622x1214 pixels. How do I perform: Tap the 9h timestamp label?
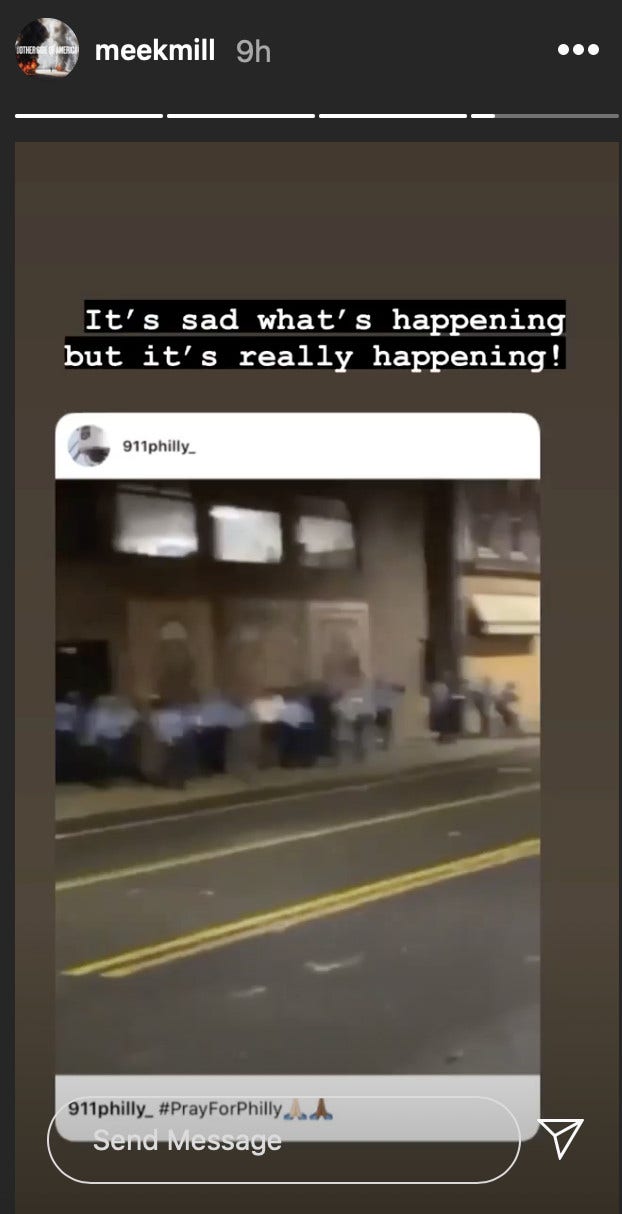253,52
